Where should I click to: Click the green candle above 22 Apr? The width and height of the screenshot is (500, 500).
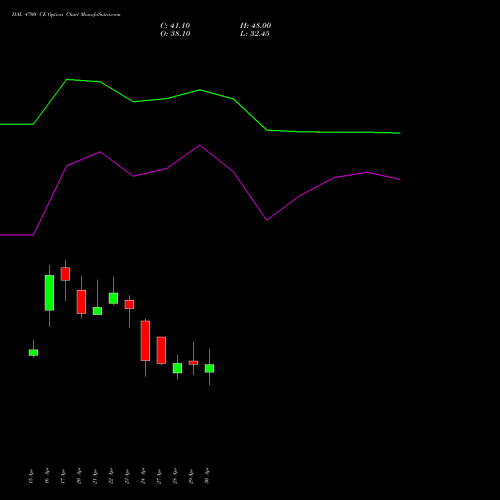click(x=113, y=298)
